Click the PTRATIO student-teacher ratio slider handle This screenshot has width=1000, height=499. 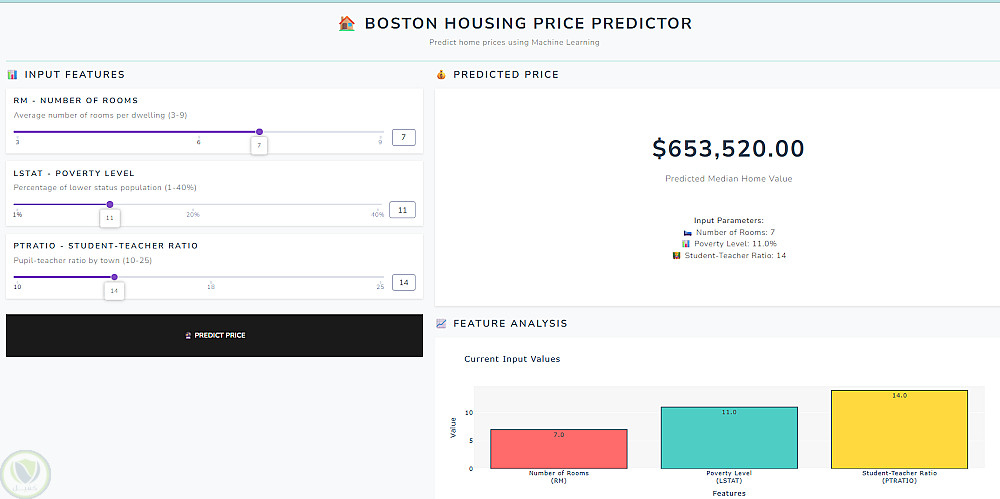[115, 277]
